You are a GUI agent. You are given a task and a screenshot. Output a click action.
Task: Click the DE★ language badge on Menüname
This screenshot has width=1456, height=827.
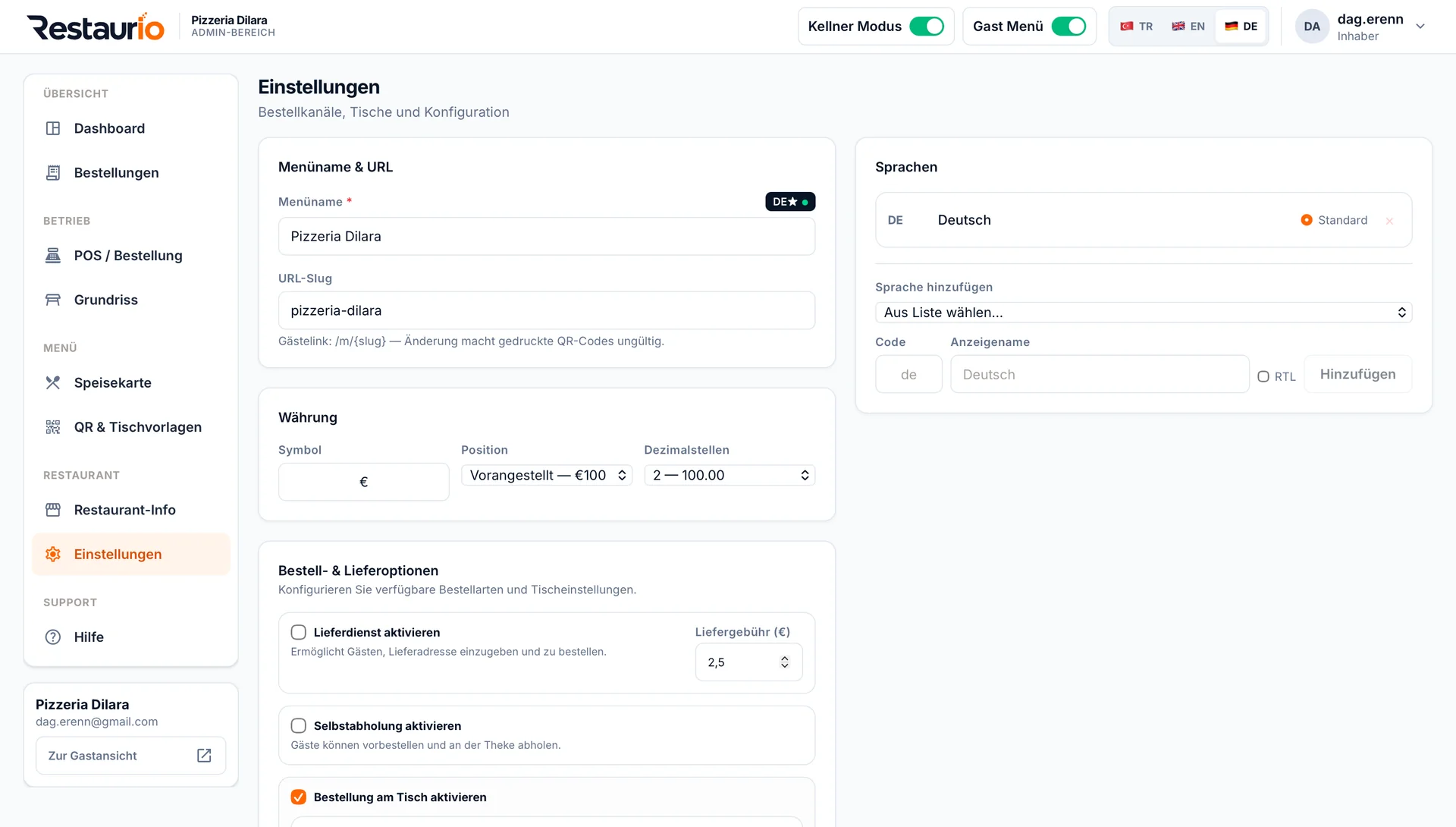coord(790,202)
